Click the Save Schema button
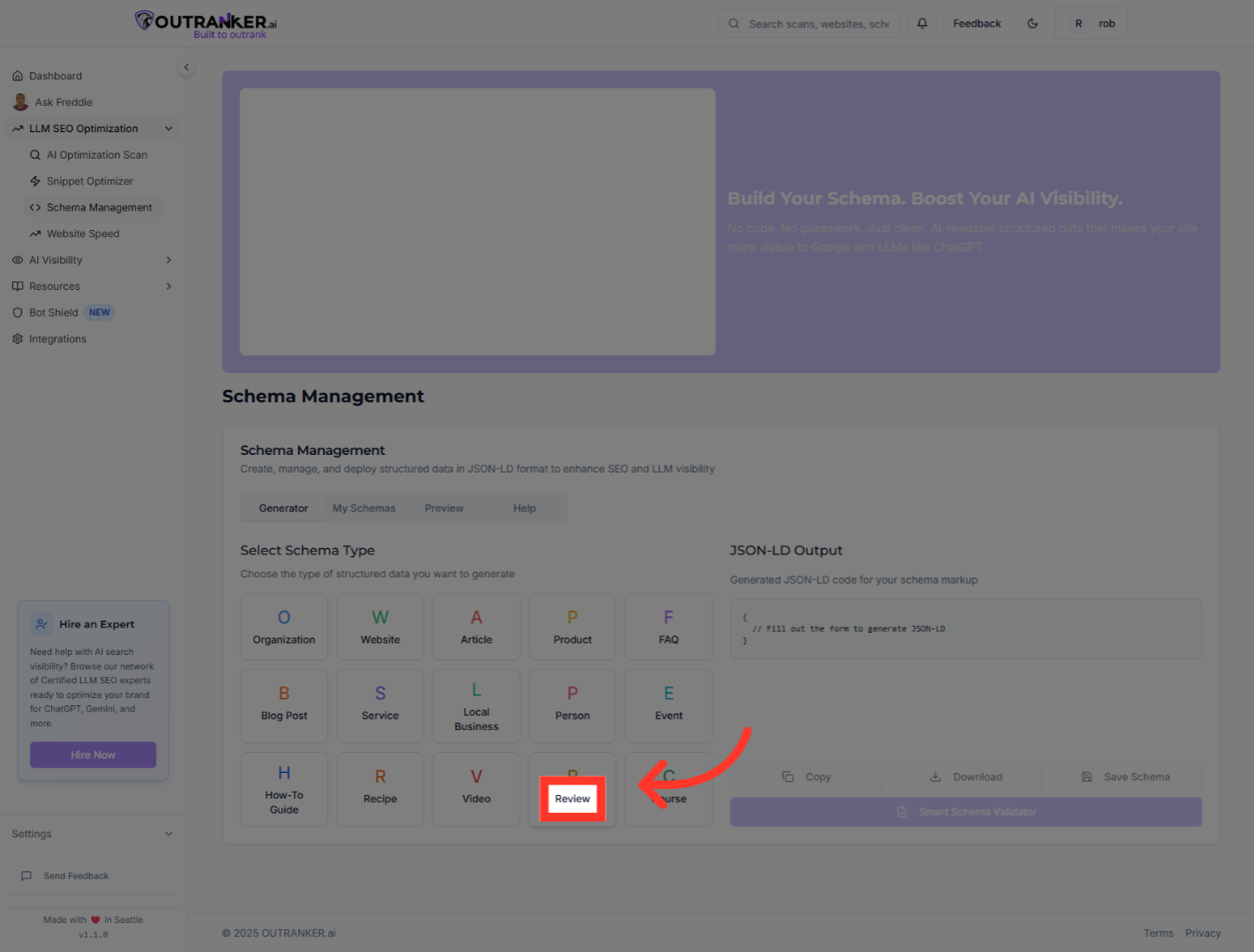The image size is (1254, 952). click(x=1125, y=777)
